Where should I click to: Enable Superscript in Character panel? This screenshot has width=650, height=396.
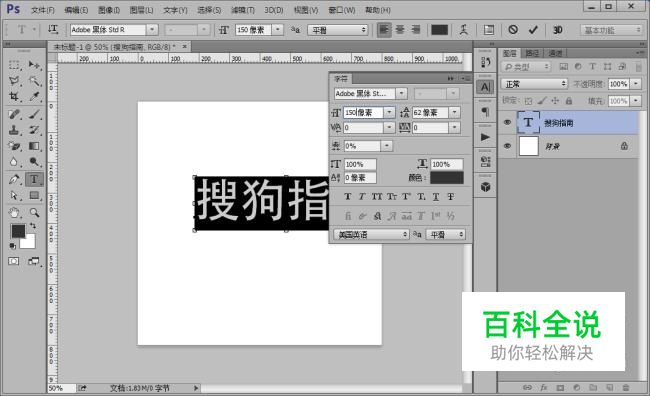(406, 197)
